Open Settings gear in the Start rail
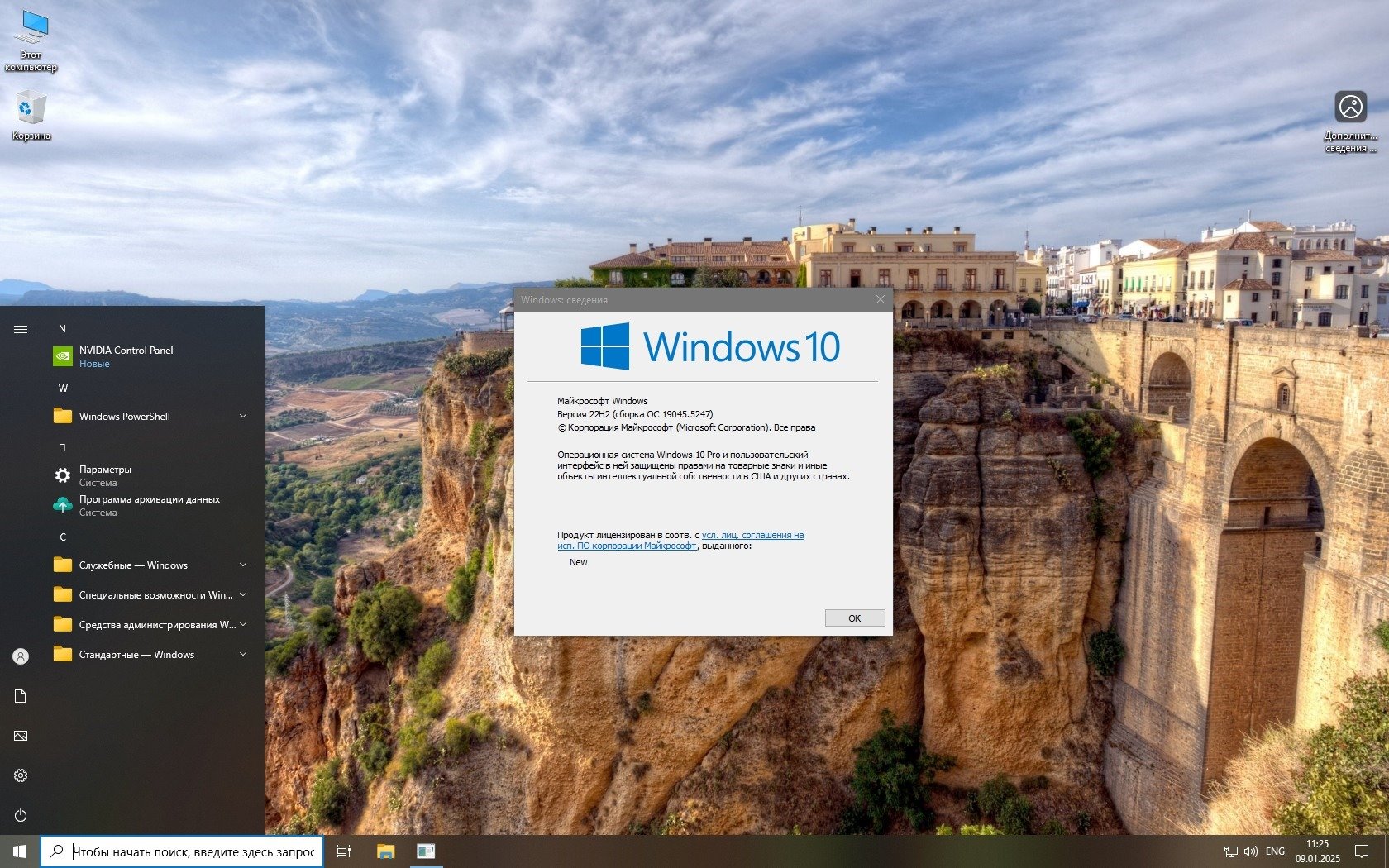This screenshot has width=1389, height=868. tap(21, 775)
